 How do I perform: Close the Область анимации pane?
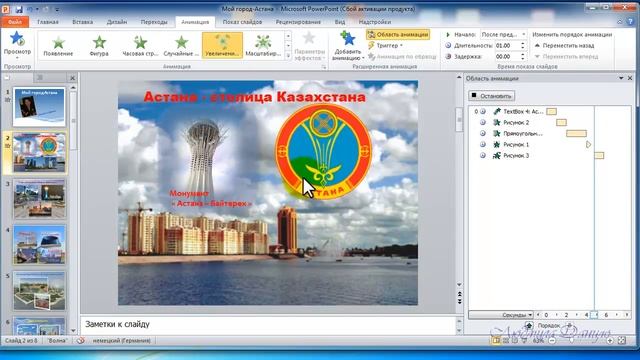click(x=630, y=78)
